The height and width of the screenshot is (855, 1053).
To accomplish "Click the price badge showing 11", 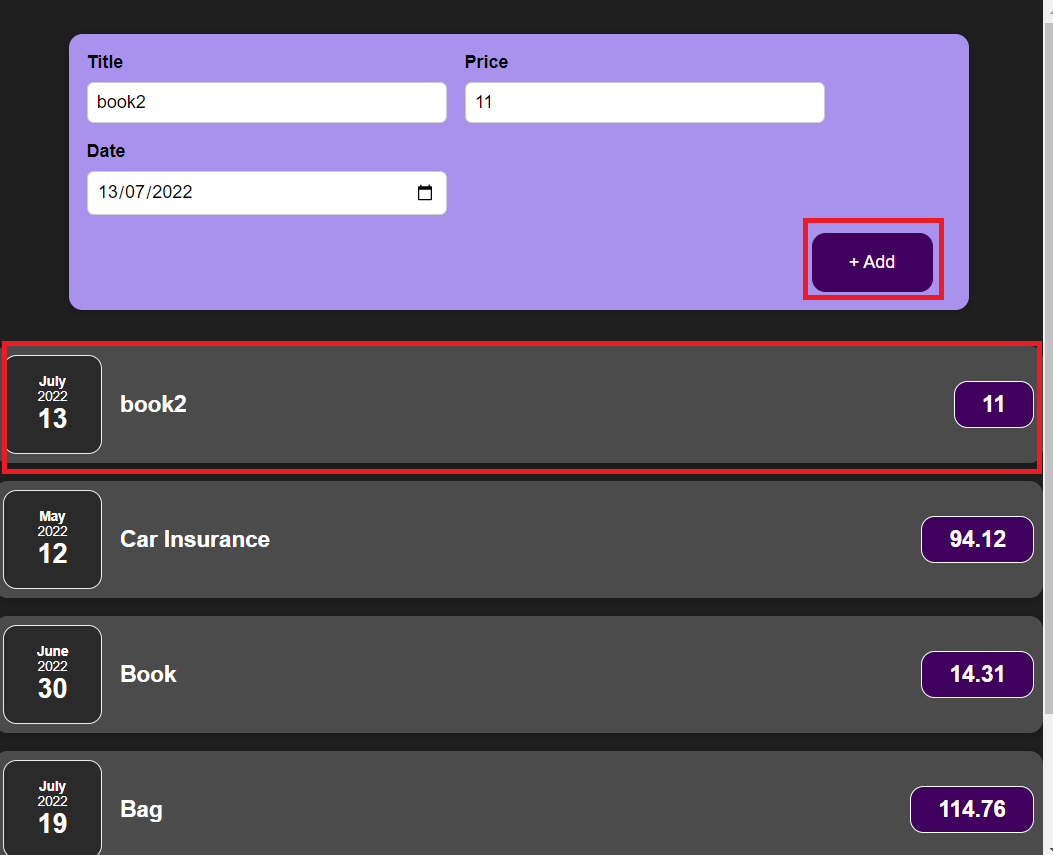I will tap(993, 404).
